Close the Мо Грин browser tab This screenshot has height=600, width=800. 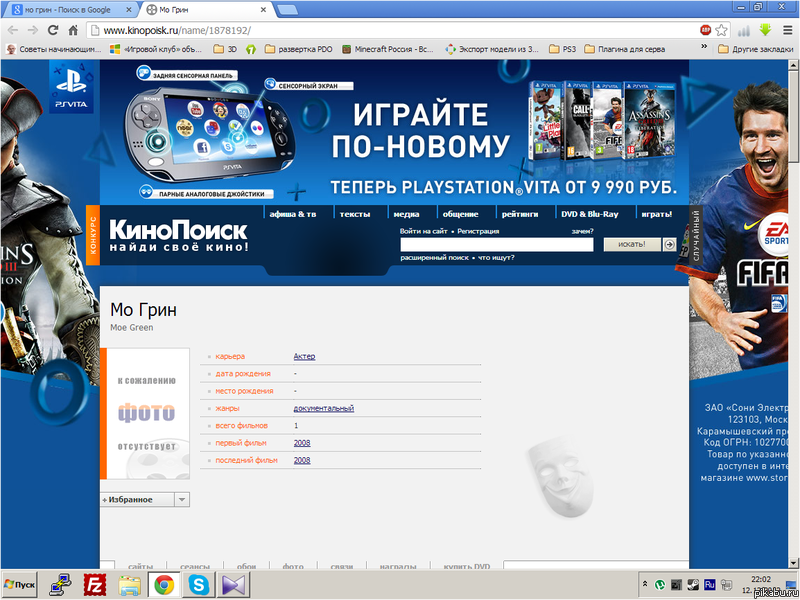[263, 10]
